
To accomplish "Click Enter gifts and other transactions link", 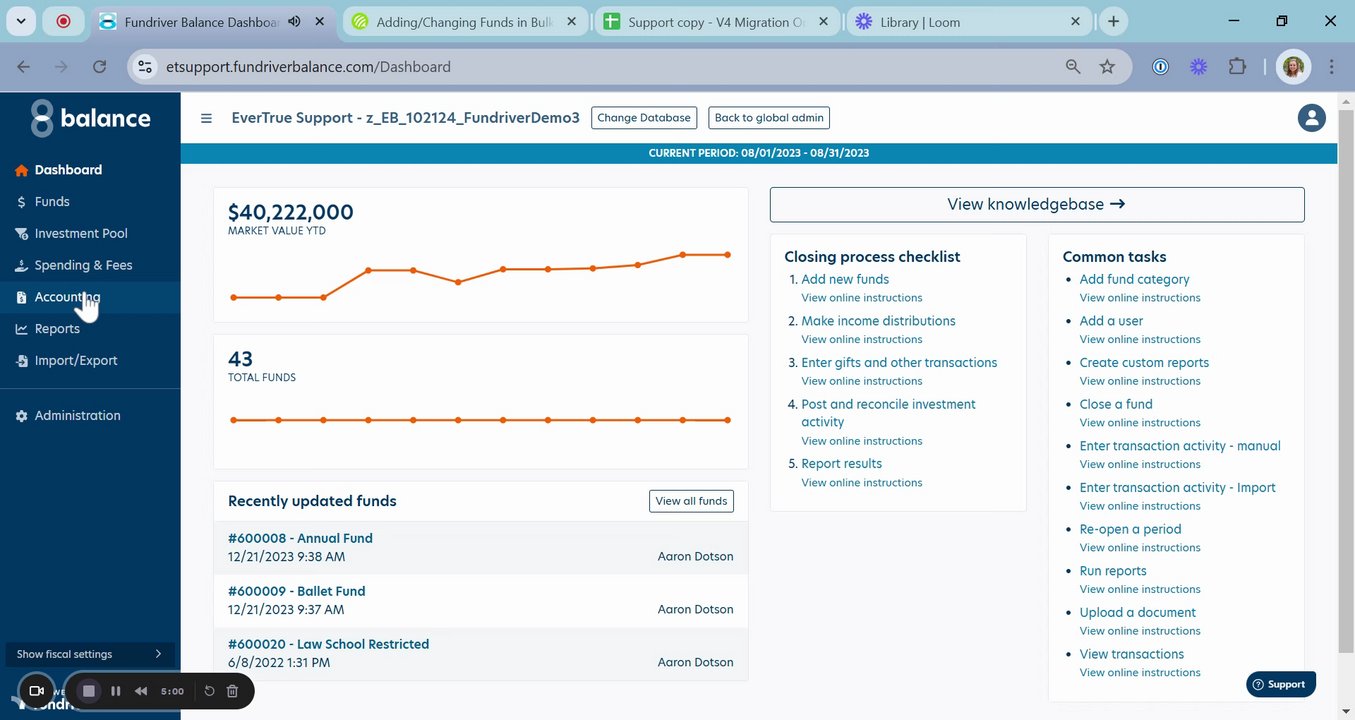I will point(899,363).
